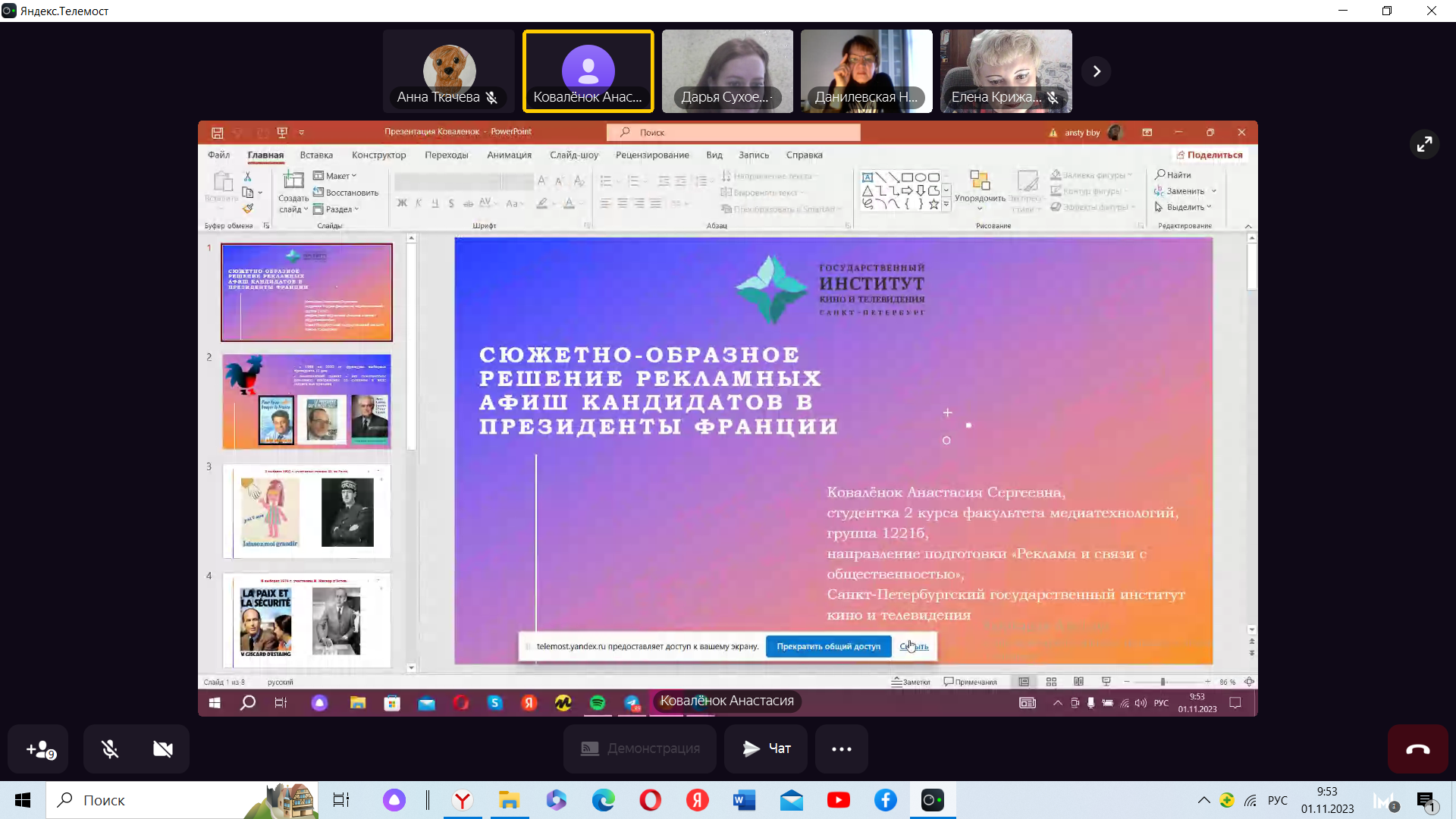The image size is (1456, 819).
Task: Select Елена Крижа participant video tile
Action: point(1006,71)
